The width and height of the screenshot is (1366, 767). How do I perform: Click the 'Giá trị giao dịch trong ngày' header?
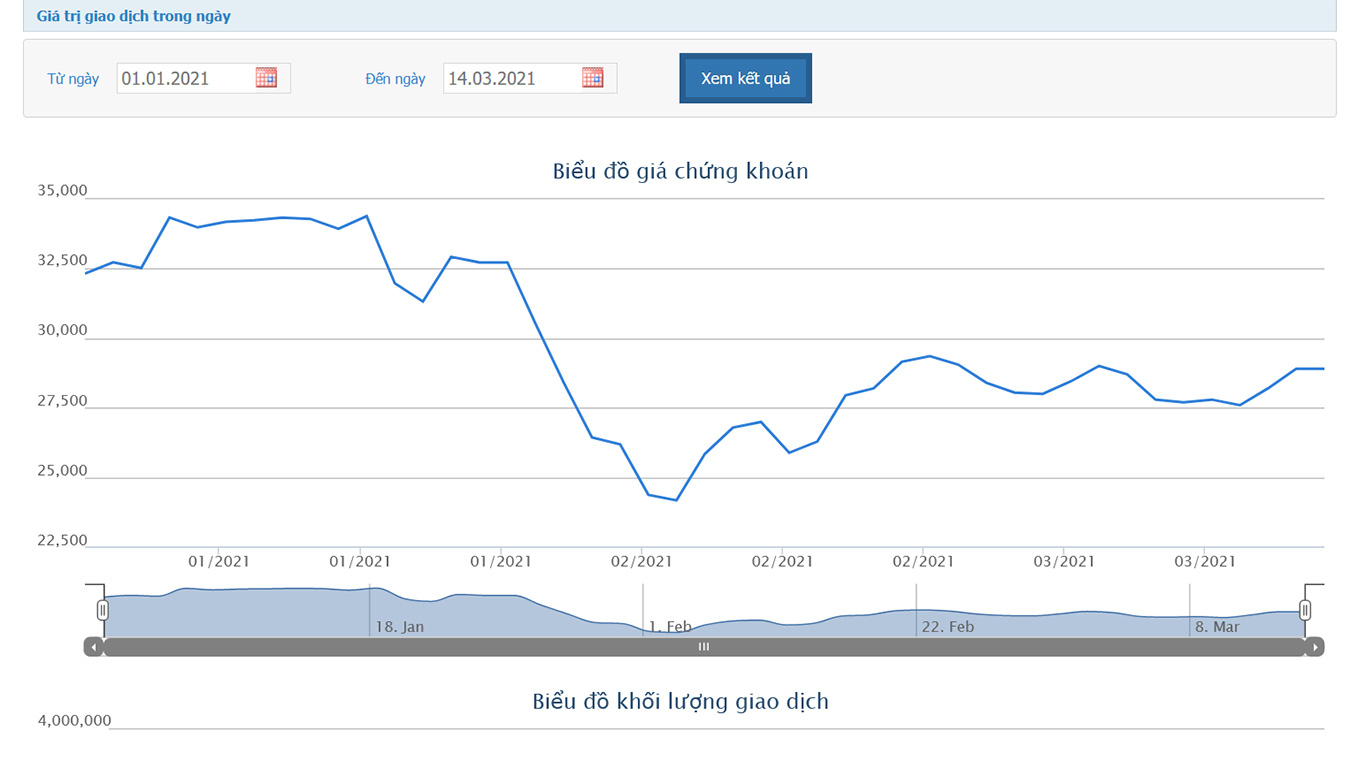coord(133,16)
